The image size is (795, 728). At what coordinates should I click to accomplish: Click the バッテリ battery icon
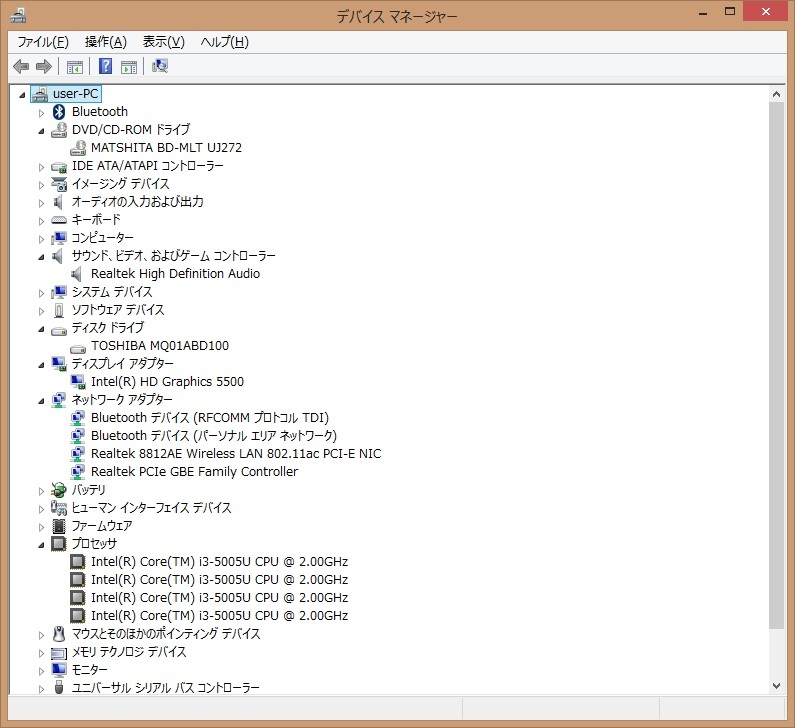(x=59, y=490)
